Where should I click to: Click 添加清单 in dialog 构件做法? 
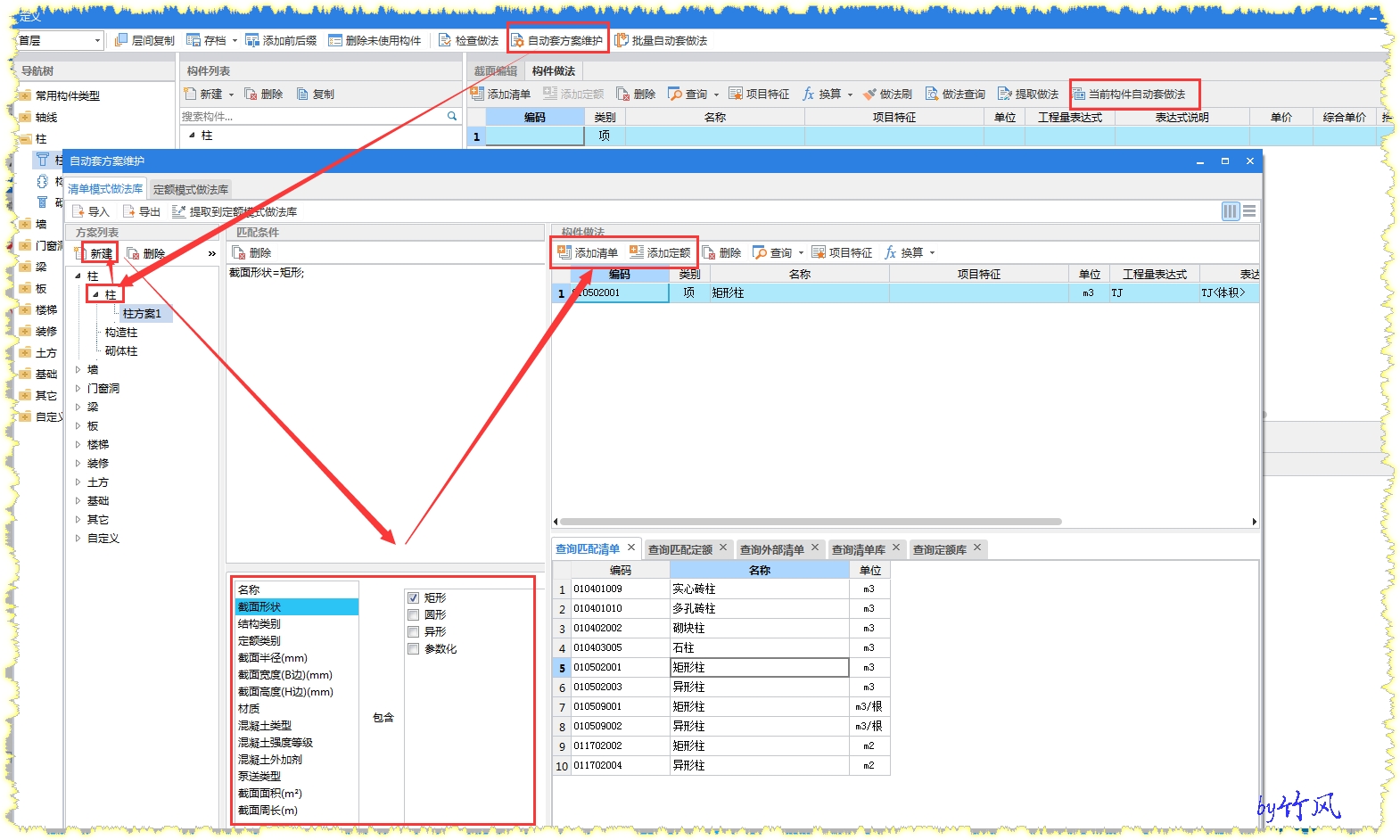coord(587,252)
